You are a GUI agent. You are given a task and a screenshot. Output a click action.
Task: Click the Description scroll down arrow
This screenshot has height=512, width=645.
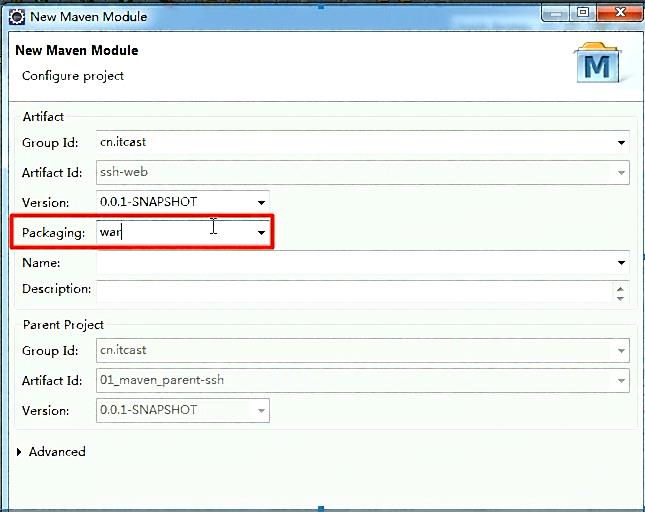click(620, 299)
